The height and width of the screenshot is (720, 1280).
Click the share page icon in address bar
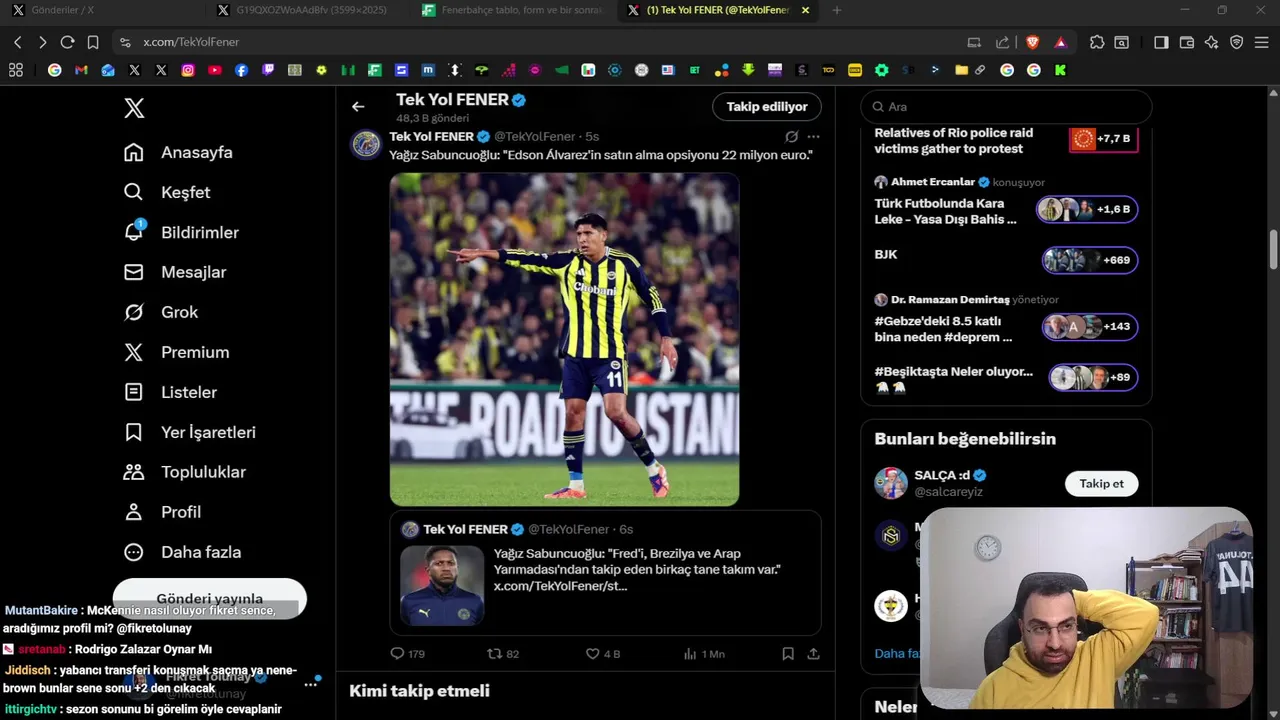1002,42
